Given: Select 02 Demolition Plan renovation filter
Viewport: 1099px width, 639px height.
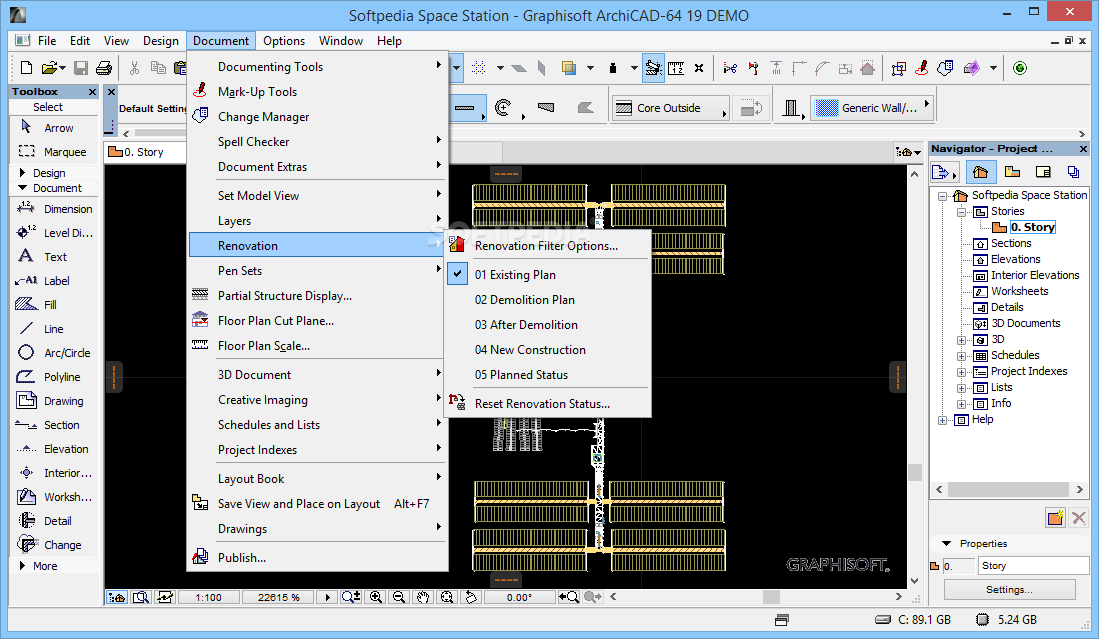Looking at the screenshot, I should (524, 299).
